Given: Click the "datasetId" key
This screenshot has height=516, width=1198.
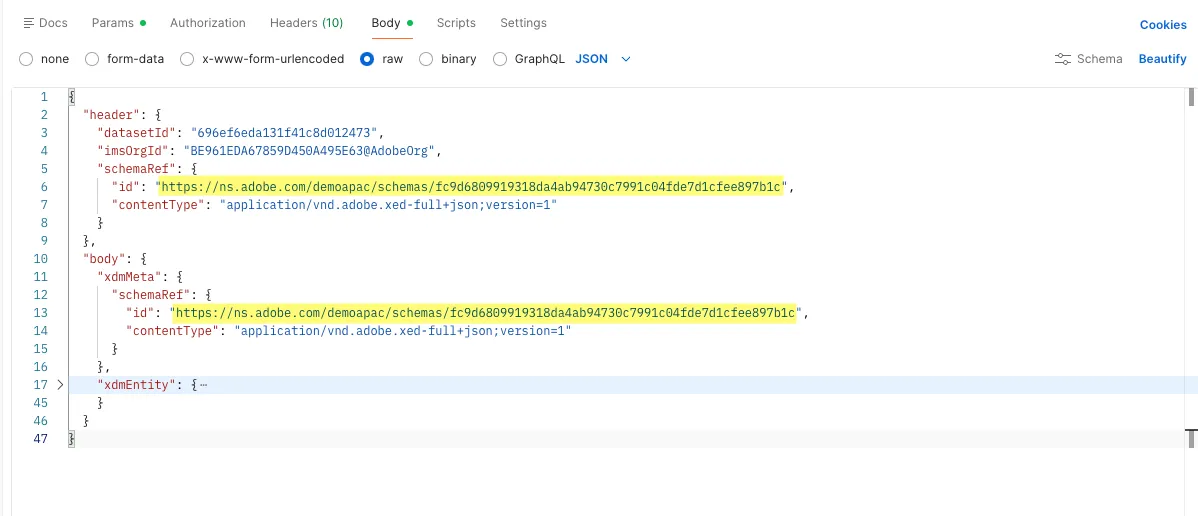Looking at the screenshot, I should pyautogui.click(x=137, y=133).
